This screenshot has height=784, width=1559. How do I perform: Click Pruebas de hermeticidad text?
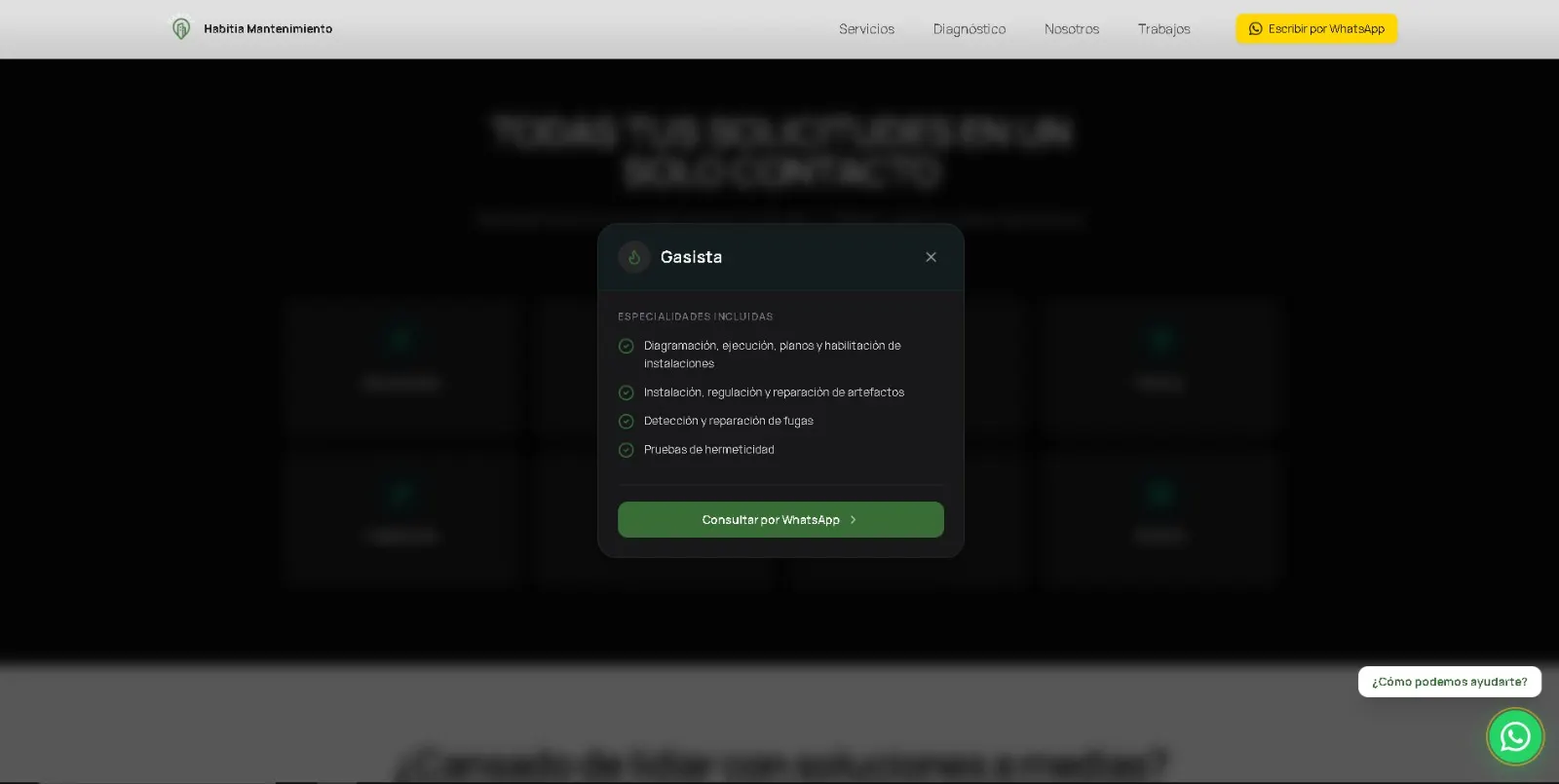709,450
